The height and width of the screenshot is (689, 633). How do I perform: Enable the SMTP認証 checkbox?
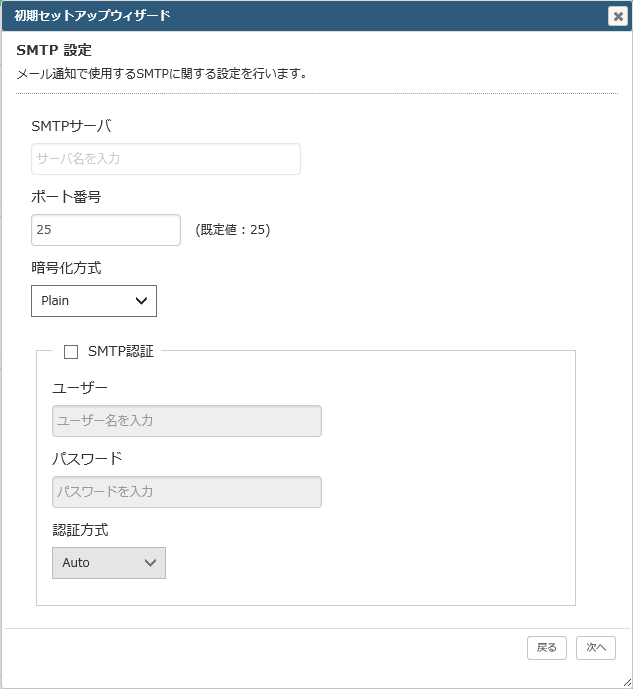pyautogui.click(x=71, y=352)
